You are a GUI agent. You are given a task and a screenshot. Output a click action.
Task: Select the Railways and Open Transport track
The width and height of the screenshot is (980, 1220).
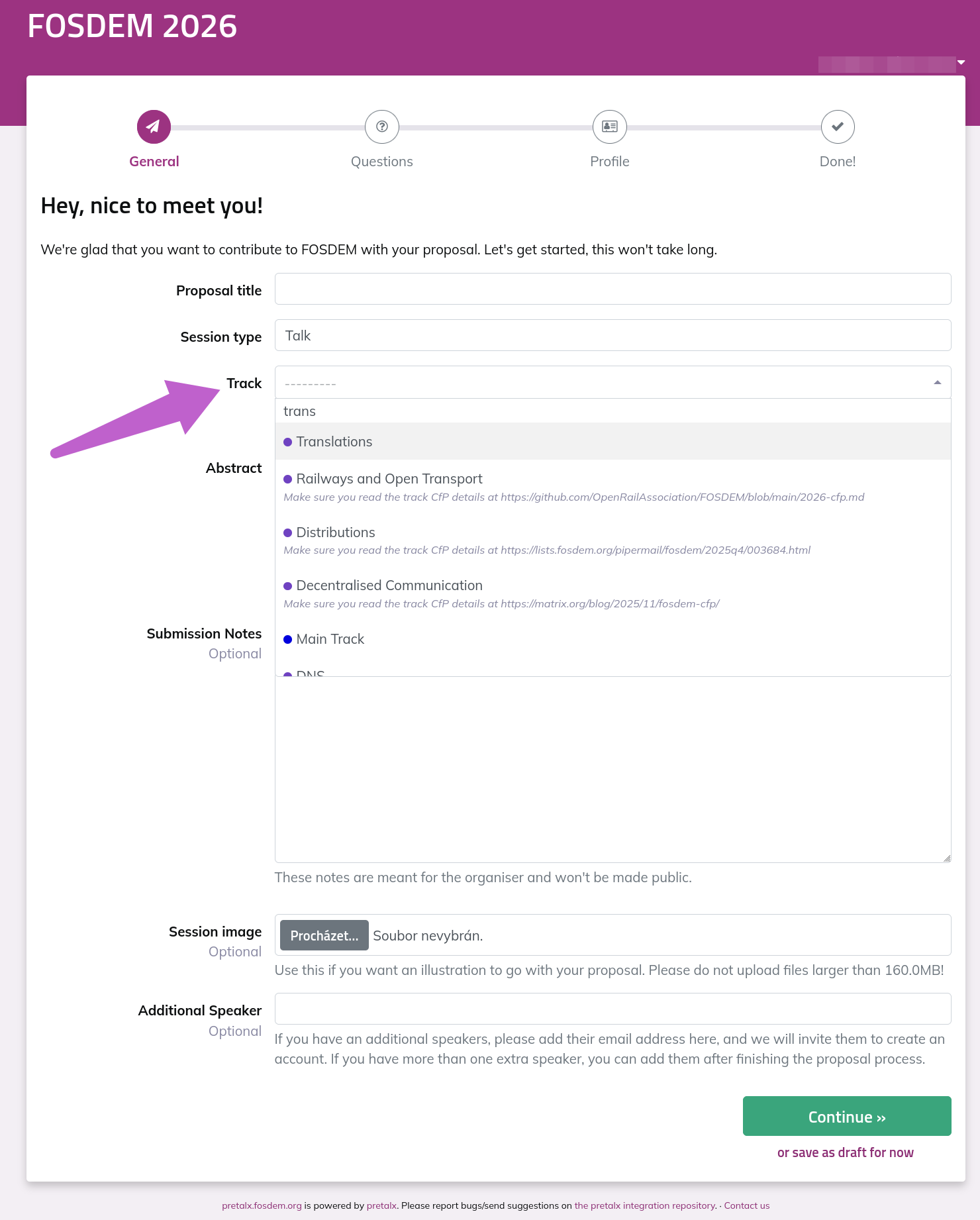click(389, 478)
